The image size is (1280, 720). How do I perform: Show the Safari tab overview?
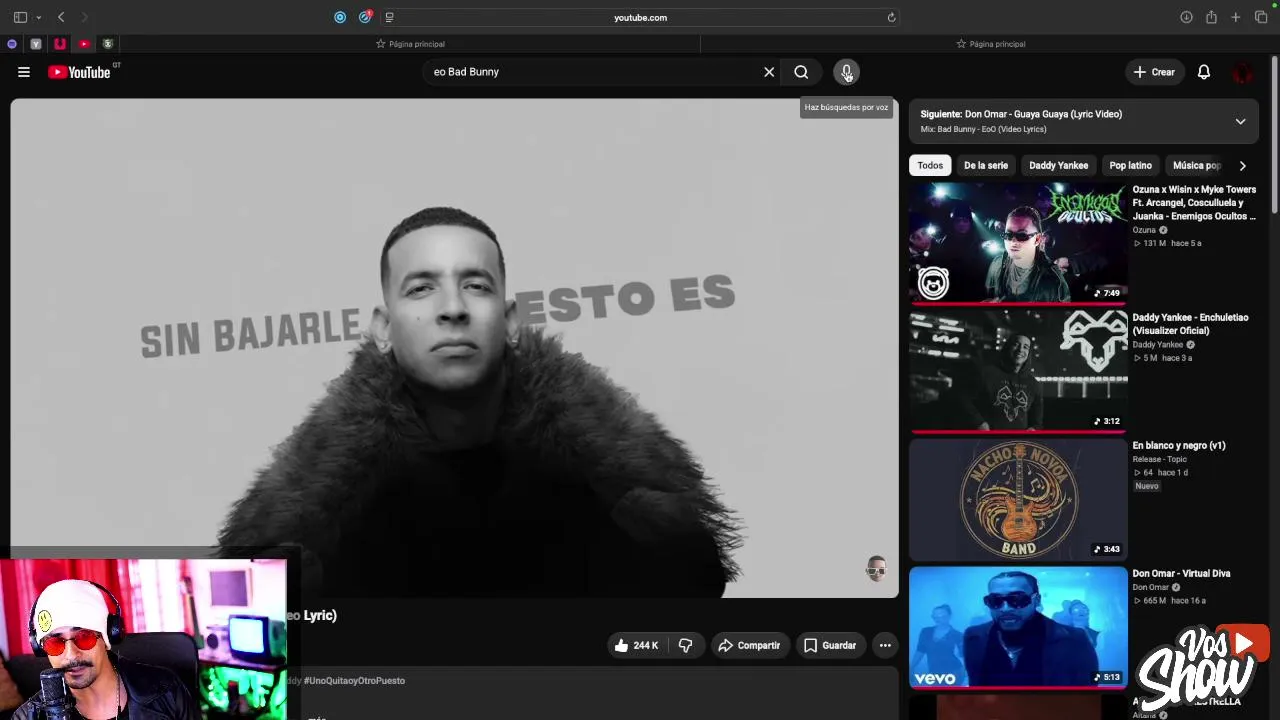[x=1261, y=17]
